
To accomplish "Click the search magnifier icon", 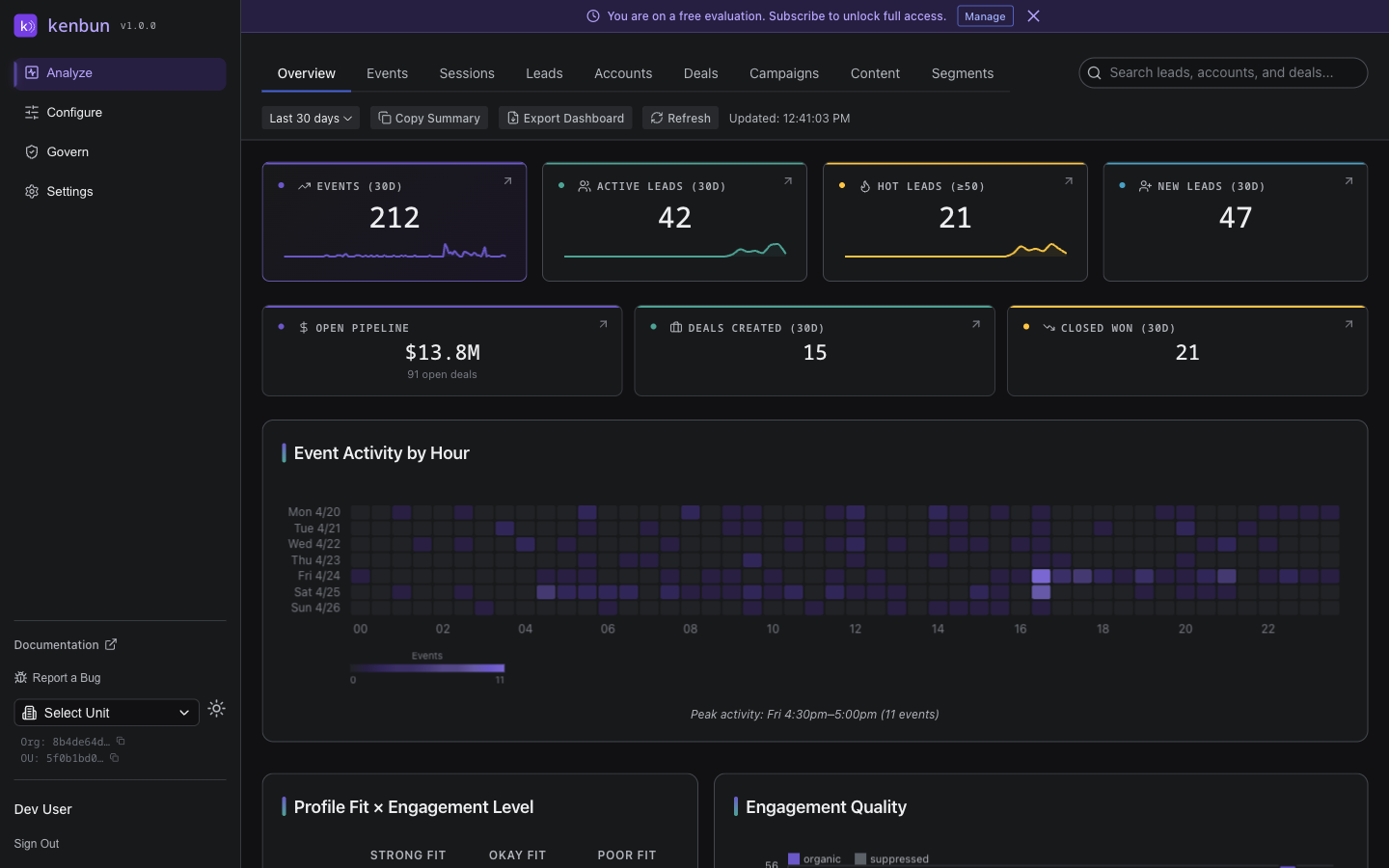I will pos(1095,72).
